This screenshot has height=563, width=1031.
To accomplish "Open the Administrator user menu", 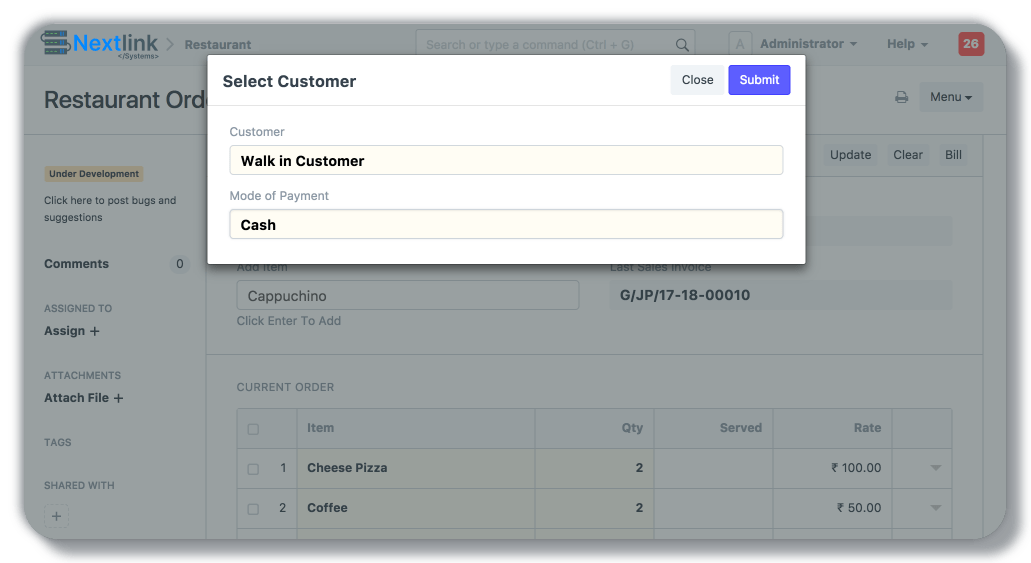I will coord(808,44).
